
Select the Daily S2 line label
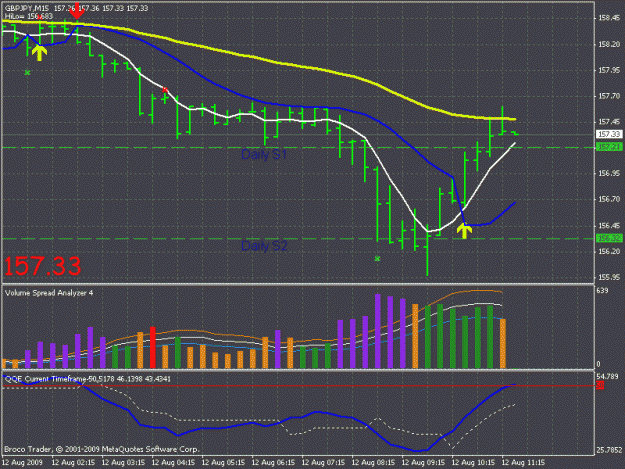click(x=264, y=246)
